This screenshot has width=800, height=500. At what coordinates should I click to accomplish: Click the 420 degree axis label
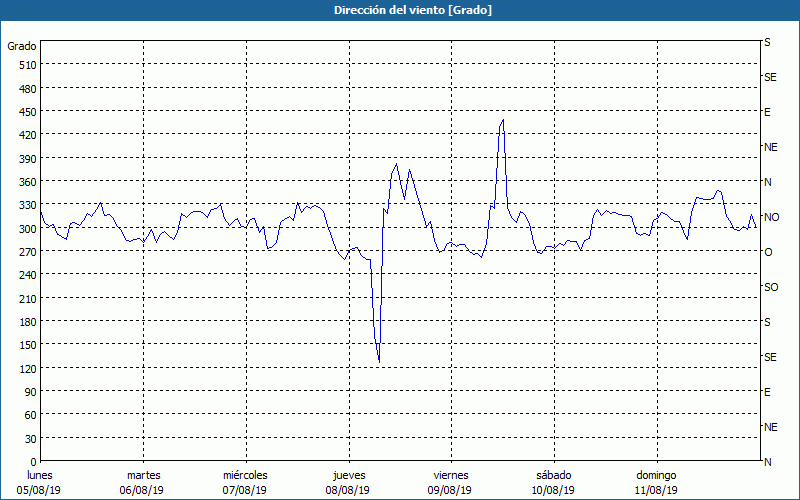pyautogui.click(x=29, y=135)
